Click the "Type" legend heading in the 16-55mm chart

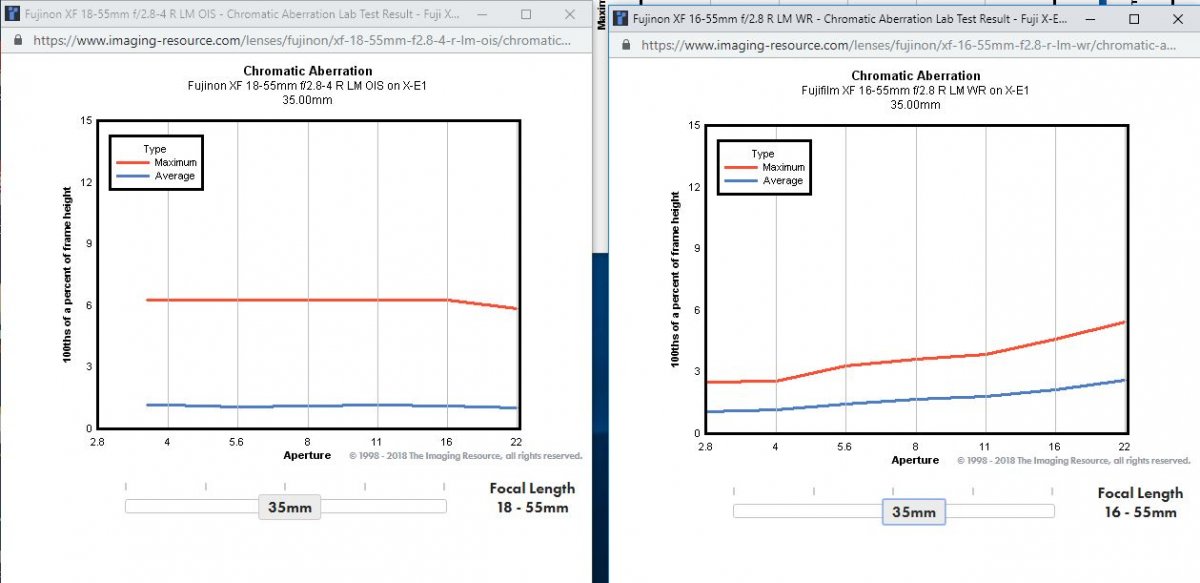pos(763,154)
